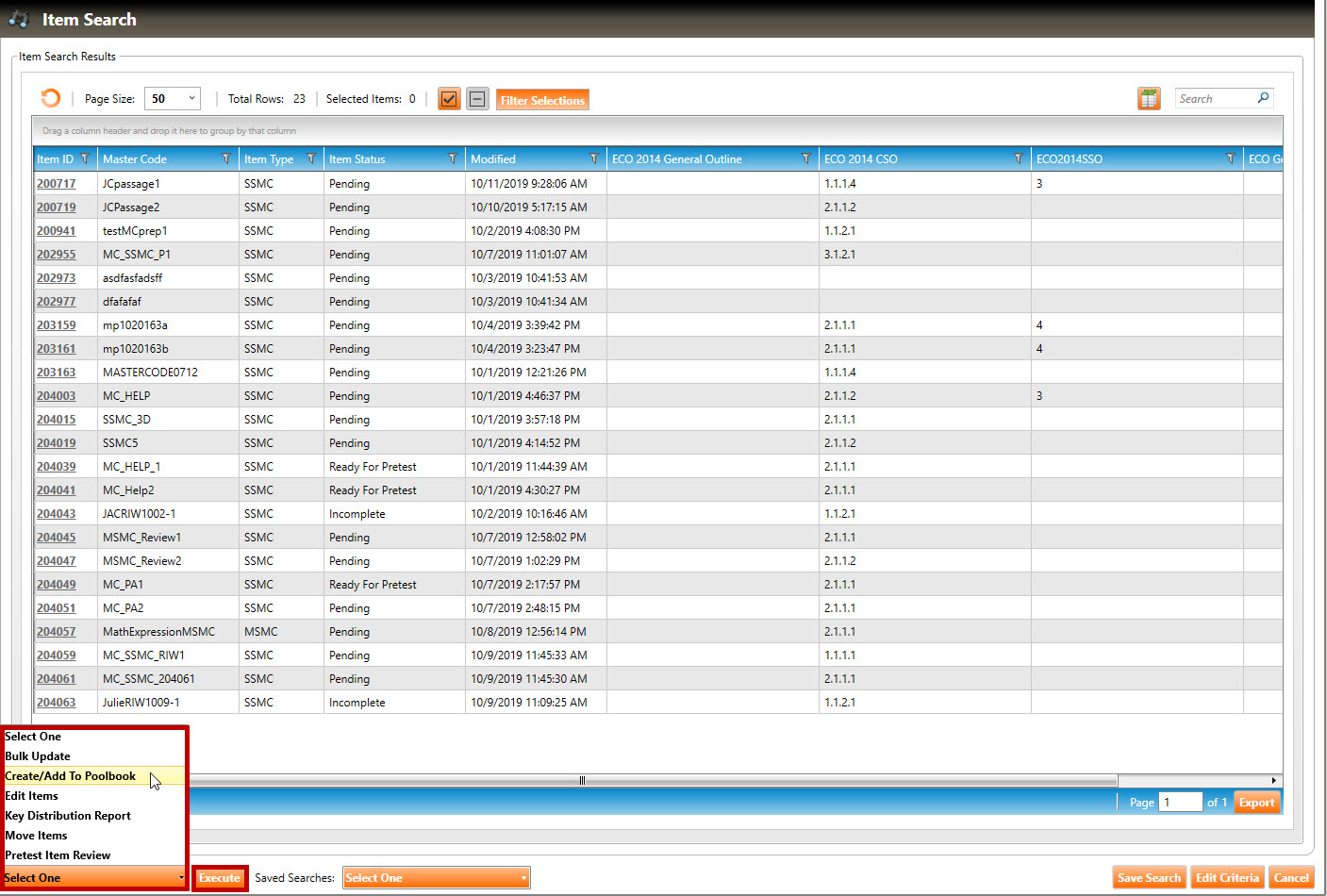This screenshot has height=896, width=1327.
Task: Select Bulk Update from action list
Action: pos(38,756)
